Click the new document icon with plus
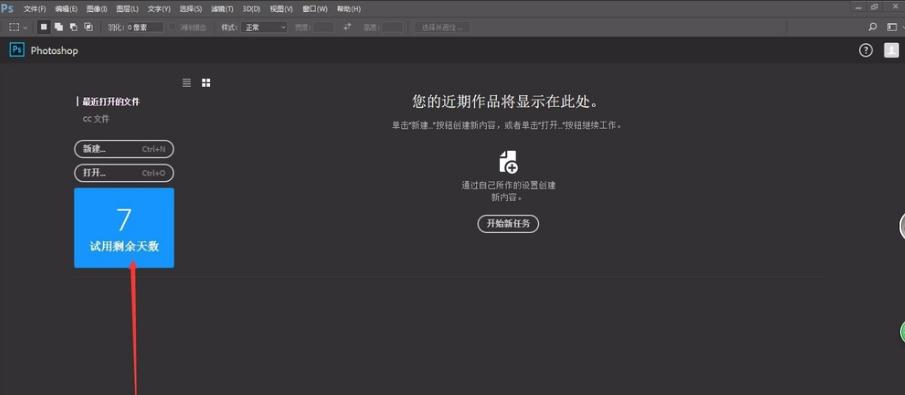Viewport: 905px width, 395px height. point(508,162)
